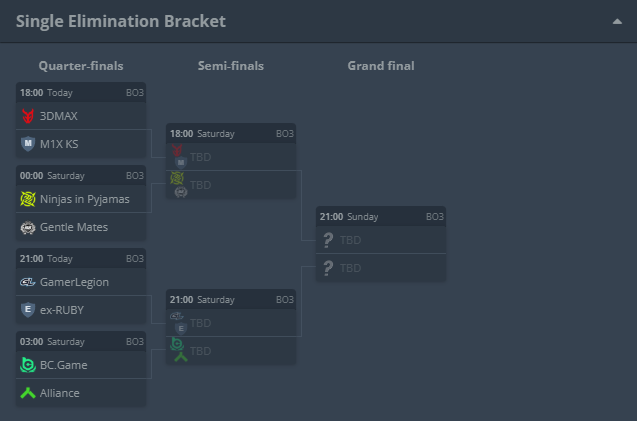Click the second TBD grand final slot
This screenshot has width=637, height=421.
pyautogui.click(x=381, y=268)
